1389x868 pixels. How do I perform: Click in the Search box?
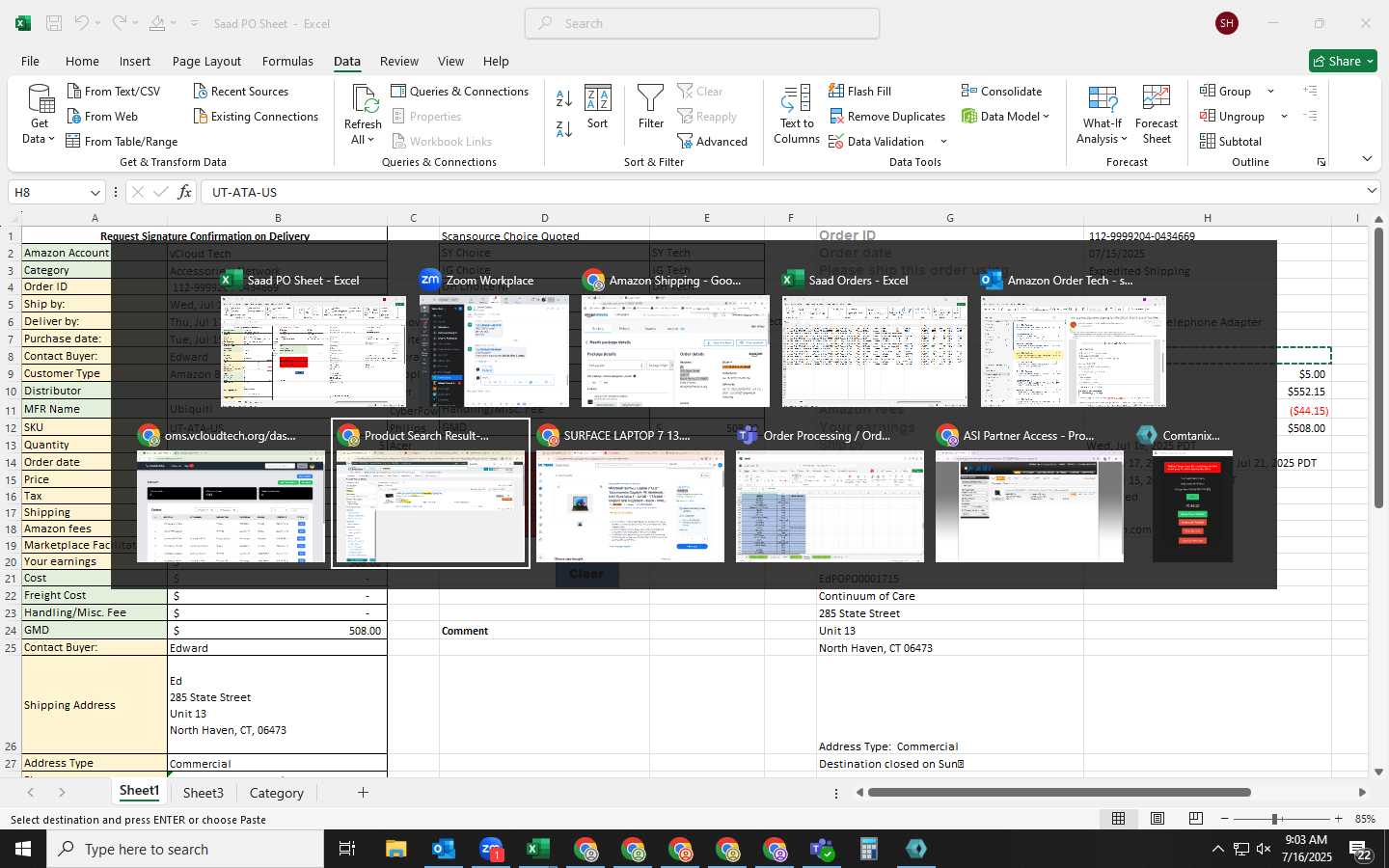click(x=702, y=23)
